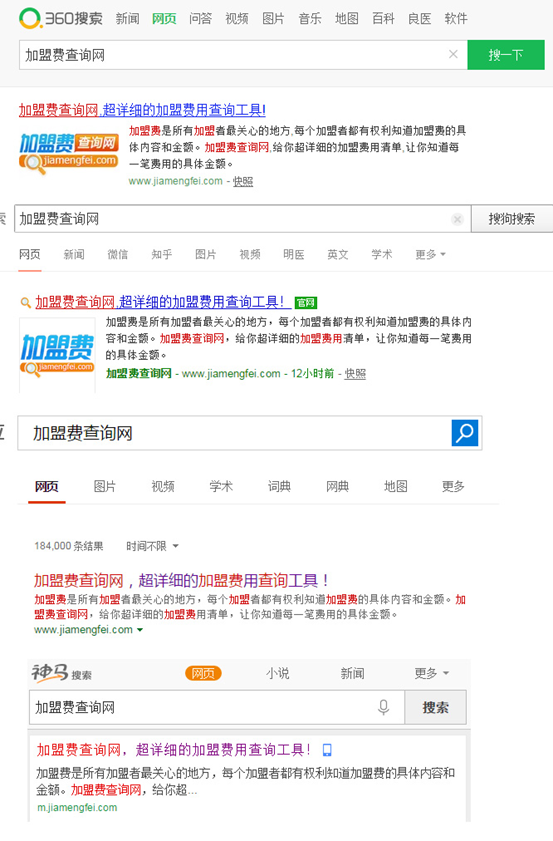553x841 pixels.
Task: Click green 官网 badge in Sogou result
Action: point(306,303)
